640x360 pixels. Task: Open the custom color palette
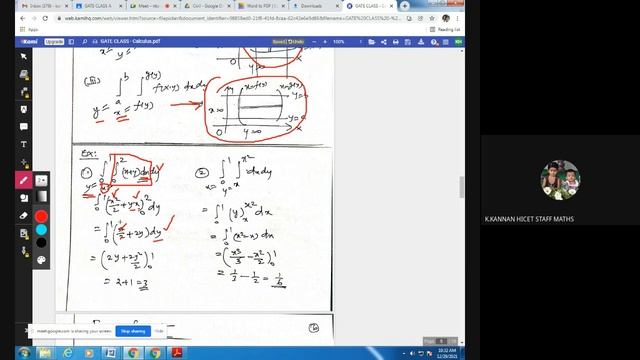tap(41, 260)
